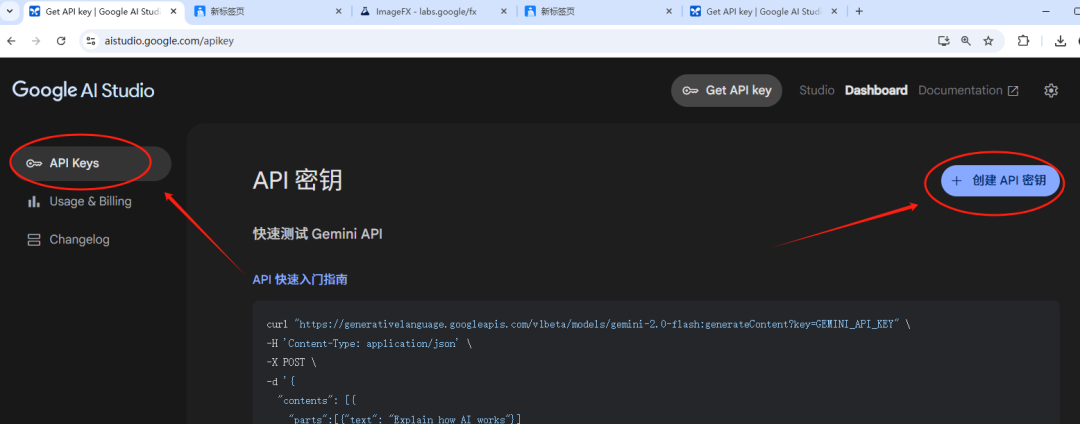Close the second 新标签页 tab
Image resolution: width=1080 pixels, height=424 pixels.
coord(669,11)
